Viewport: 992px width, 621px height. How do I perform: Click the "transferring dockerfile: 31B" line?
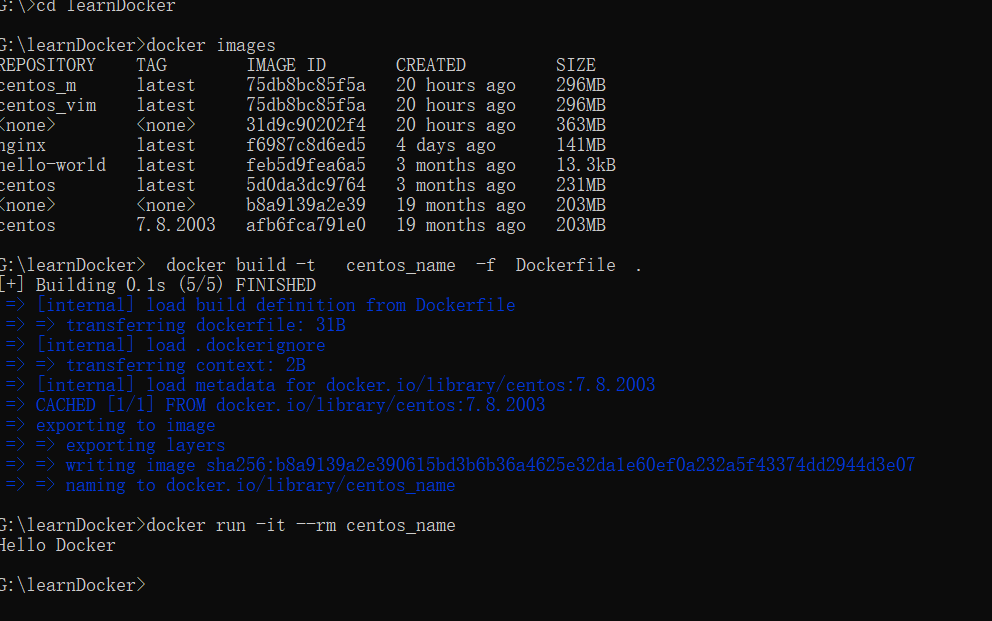(x=205, y=325)
